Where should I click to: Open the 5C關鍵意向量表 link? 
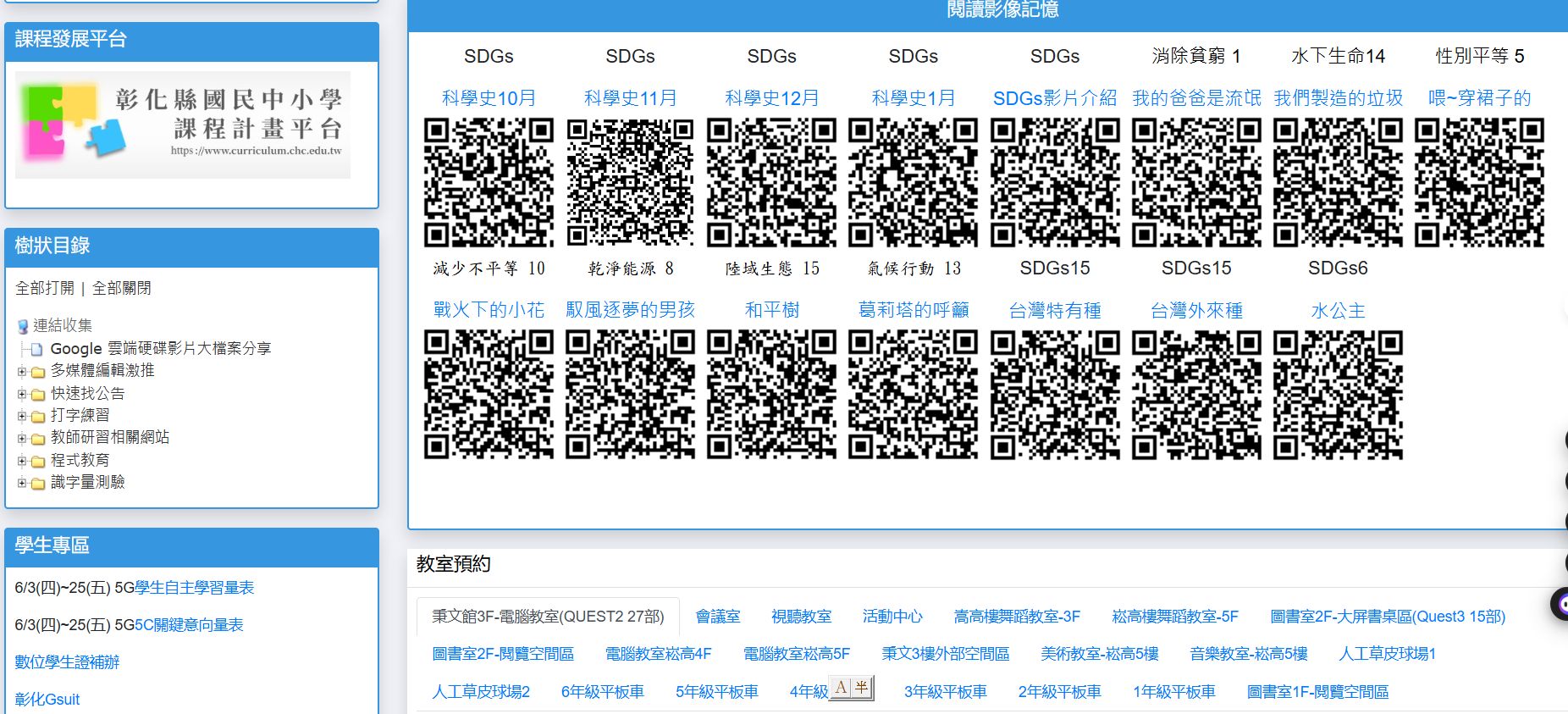[x=189, y=625]
